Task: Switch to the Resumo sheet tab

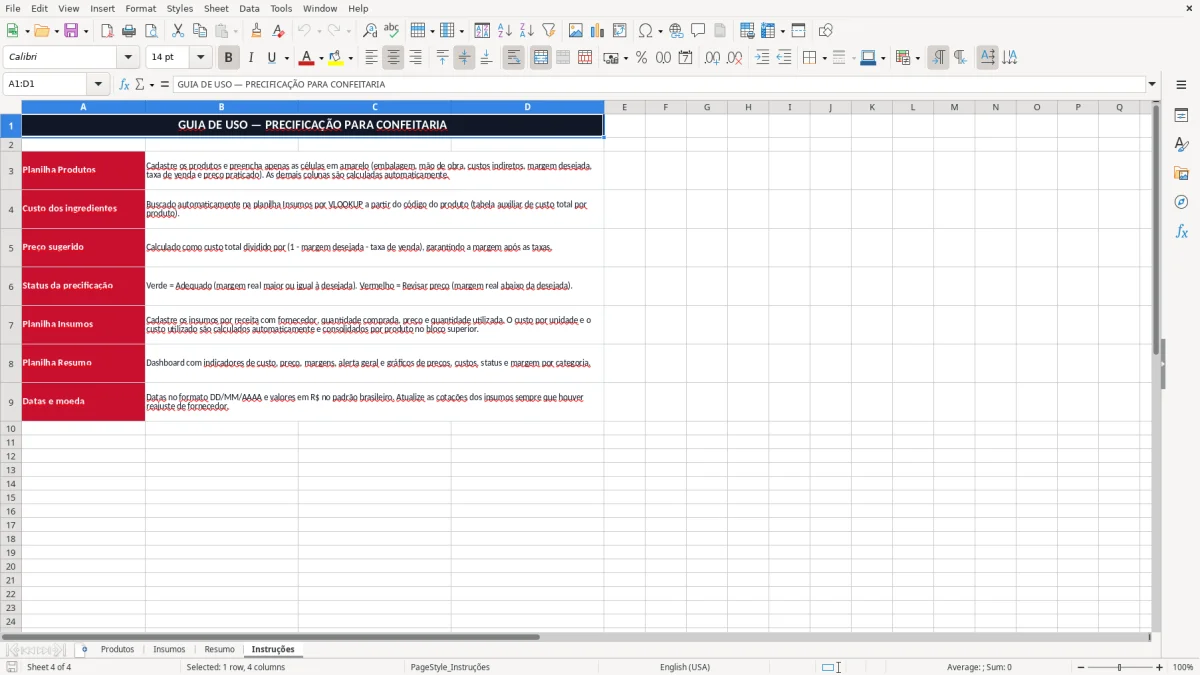Action: [219, 650]
